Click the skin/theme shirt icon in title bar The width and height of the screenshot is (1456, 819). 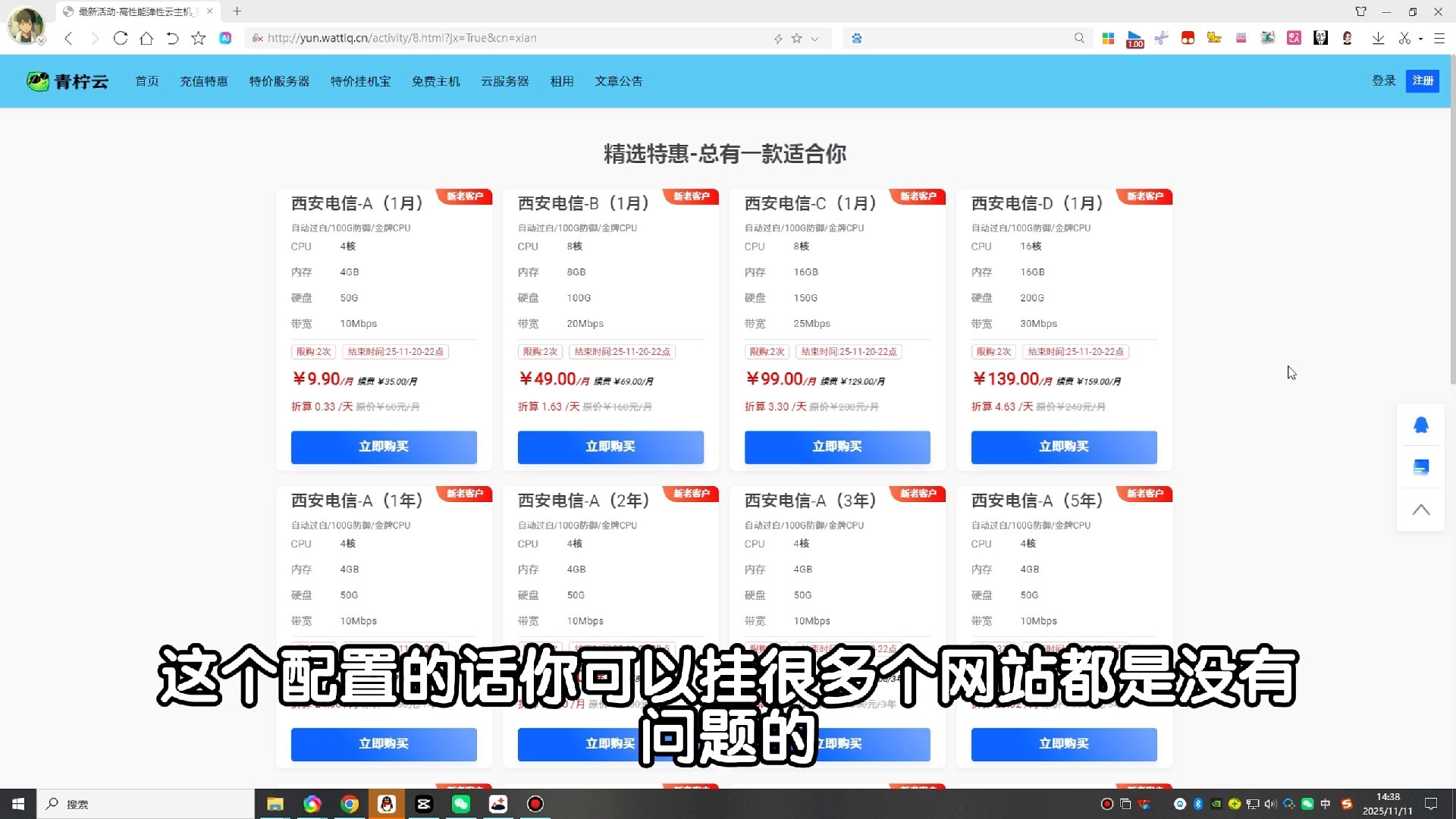coord(1361,11)
